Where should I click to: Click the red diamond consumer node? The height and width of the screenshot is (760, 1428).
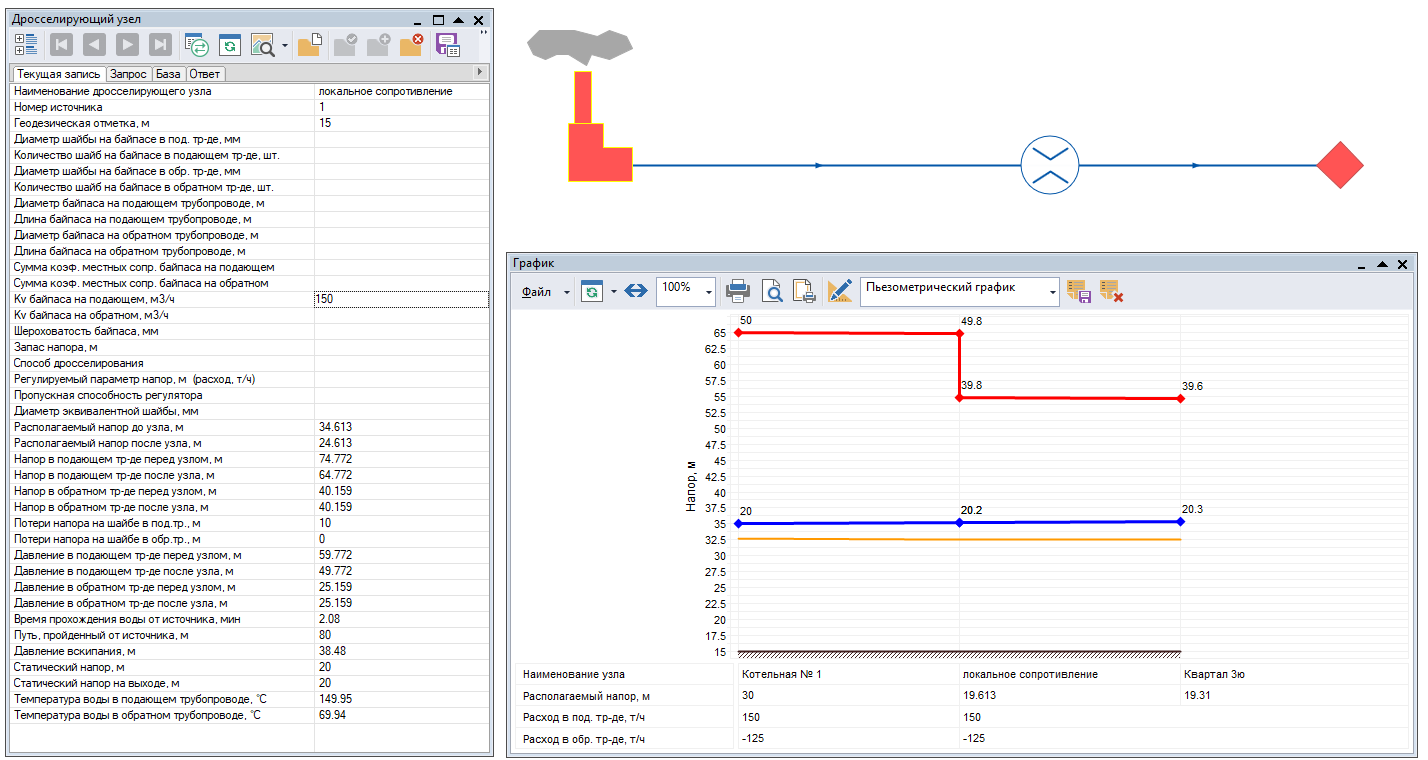[x=1339, y=165]
